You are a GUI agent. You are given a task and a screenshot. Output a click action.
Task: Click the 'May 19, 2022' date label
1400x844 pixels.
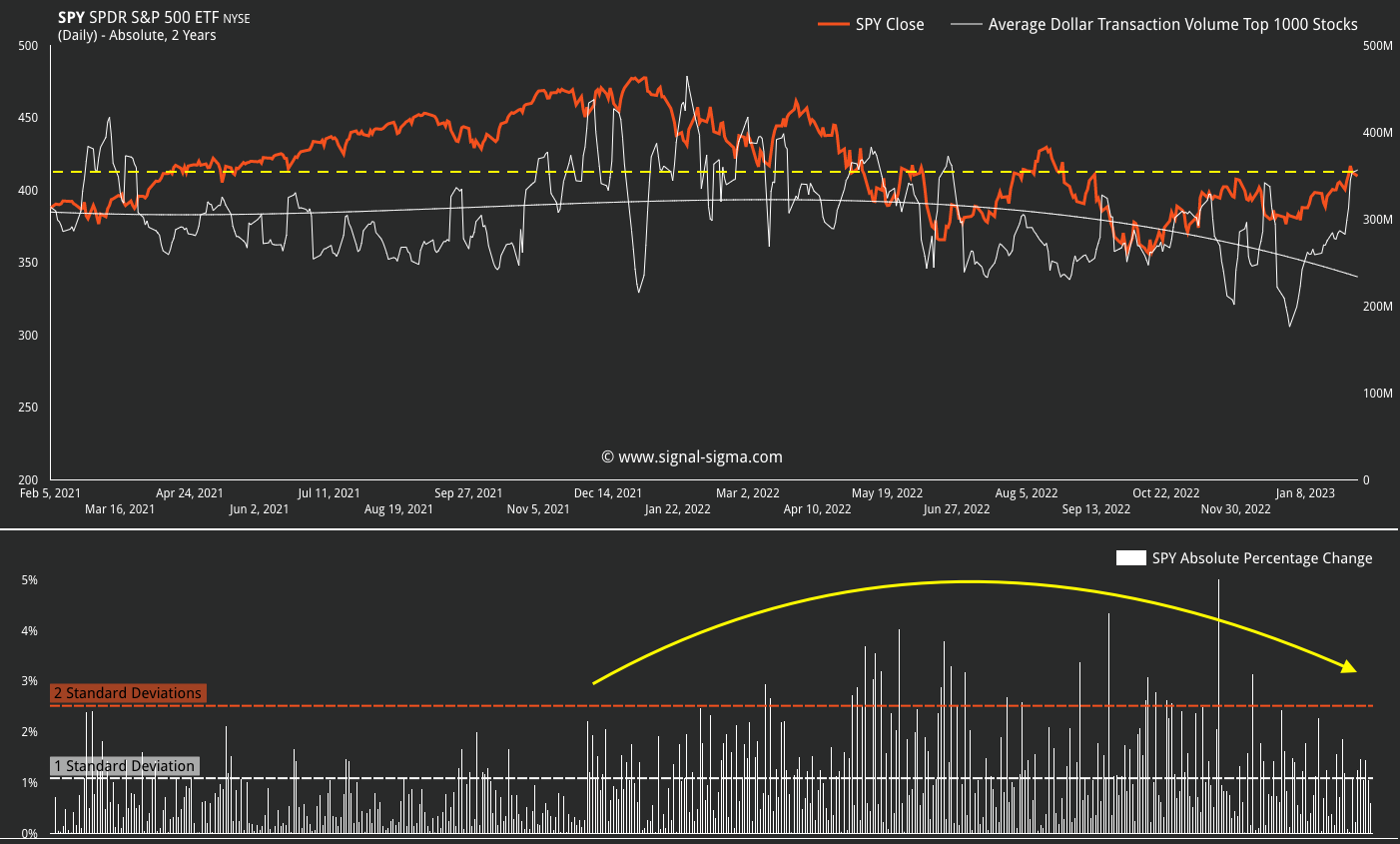pyautogui.click(x=887, y=492)
